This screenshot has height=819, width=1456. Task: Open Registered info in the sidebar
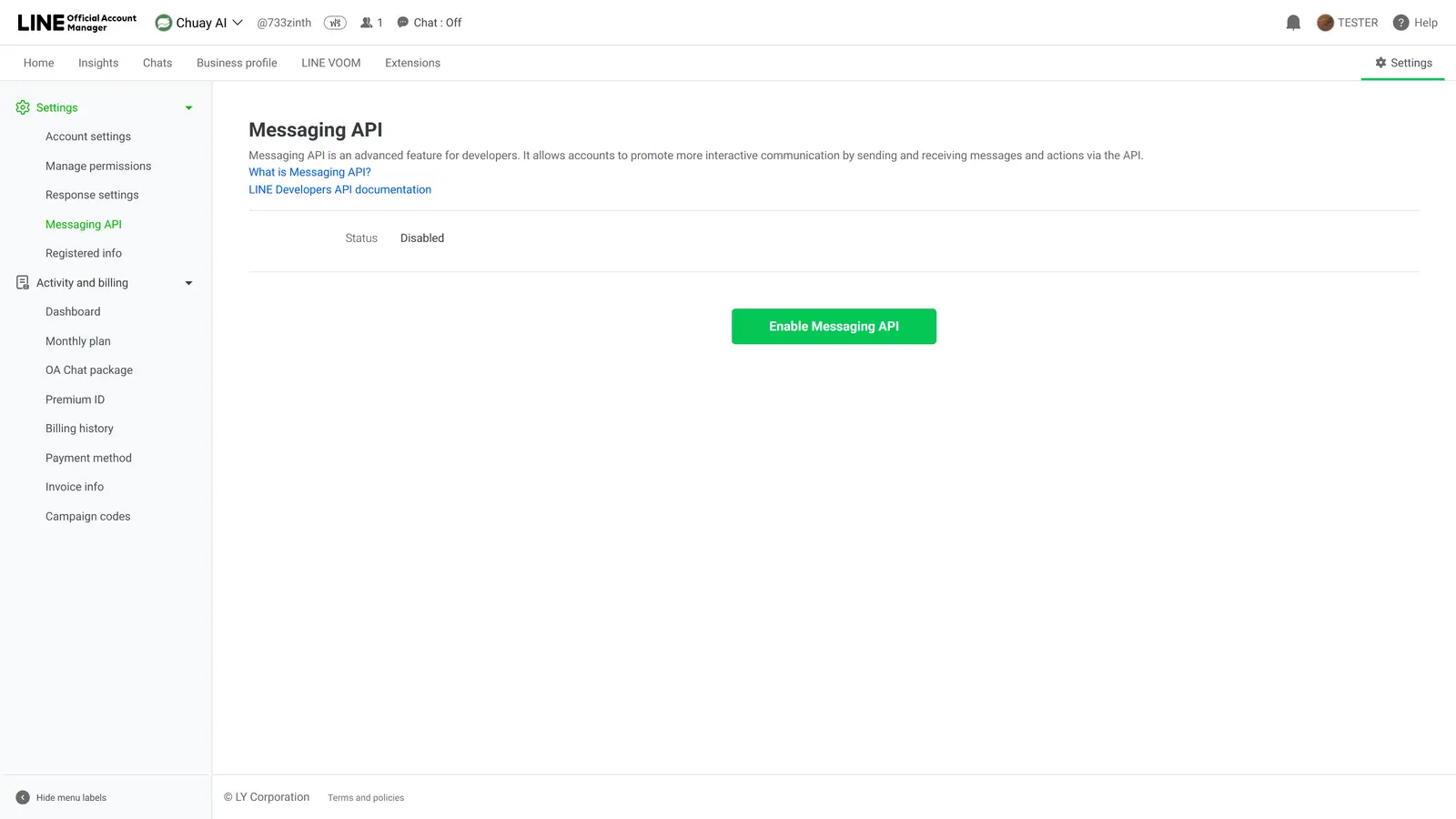click(84, 253)
